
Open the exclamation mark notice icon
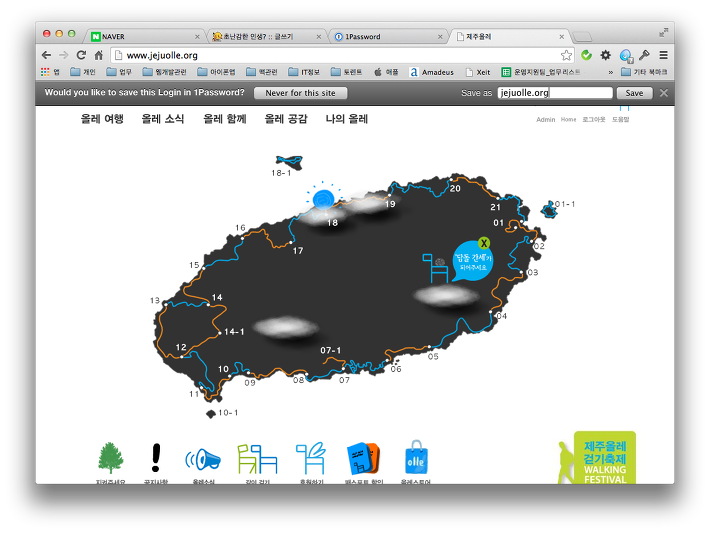click(156, 457)
